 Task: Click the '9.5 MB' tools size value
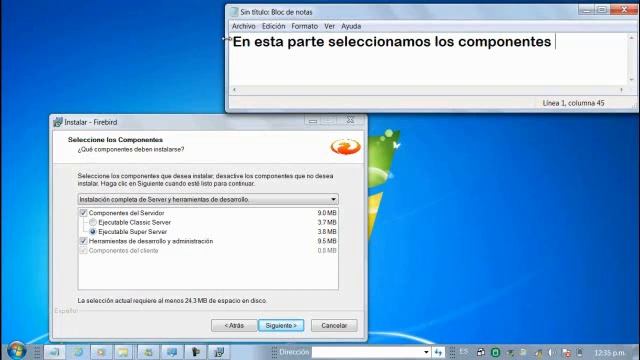coord(327,241)
